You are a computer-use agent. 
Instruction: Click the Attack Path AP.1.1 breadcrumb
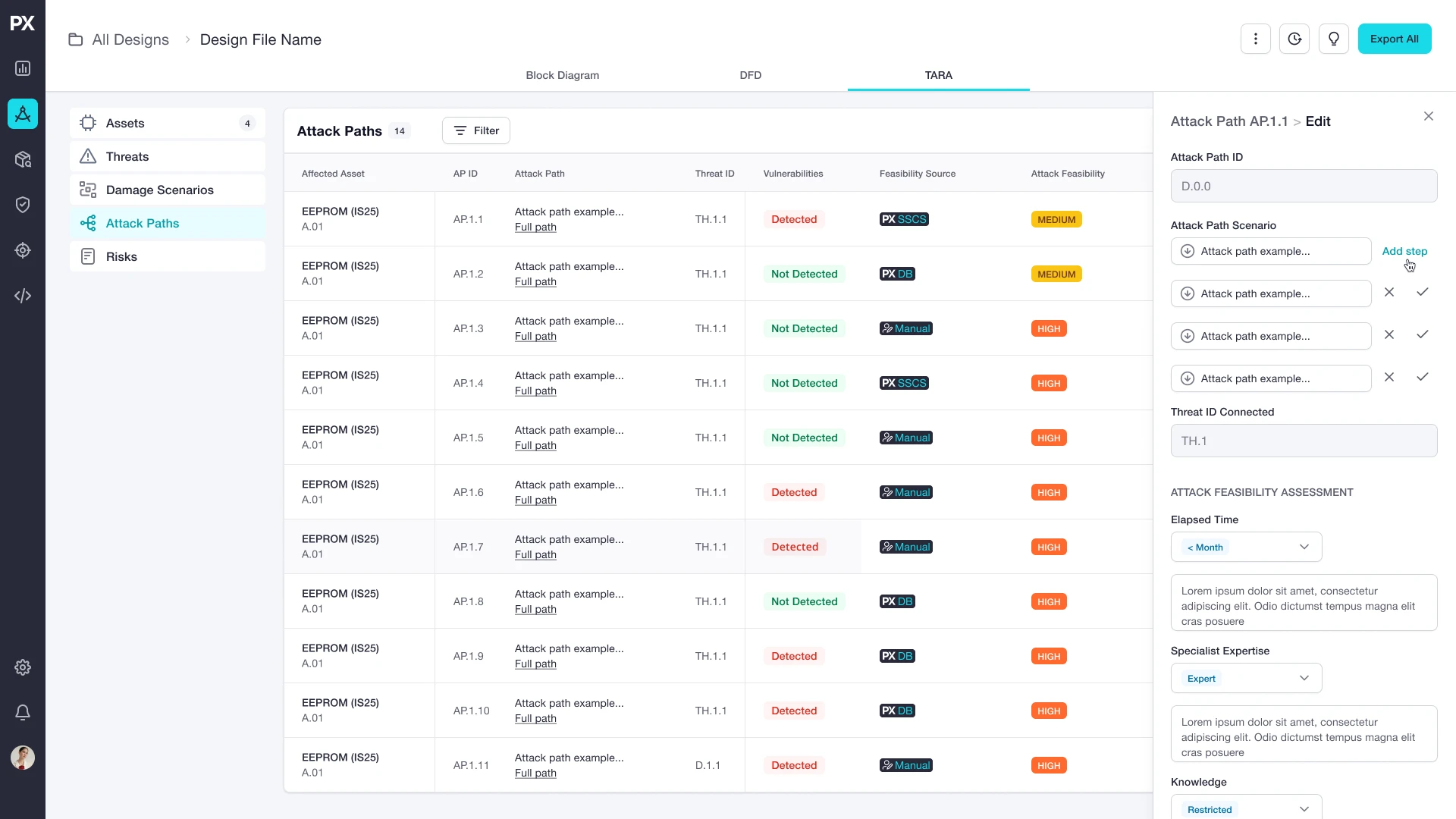[x=1229, y=121]
